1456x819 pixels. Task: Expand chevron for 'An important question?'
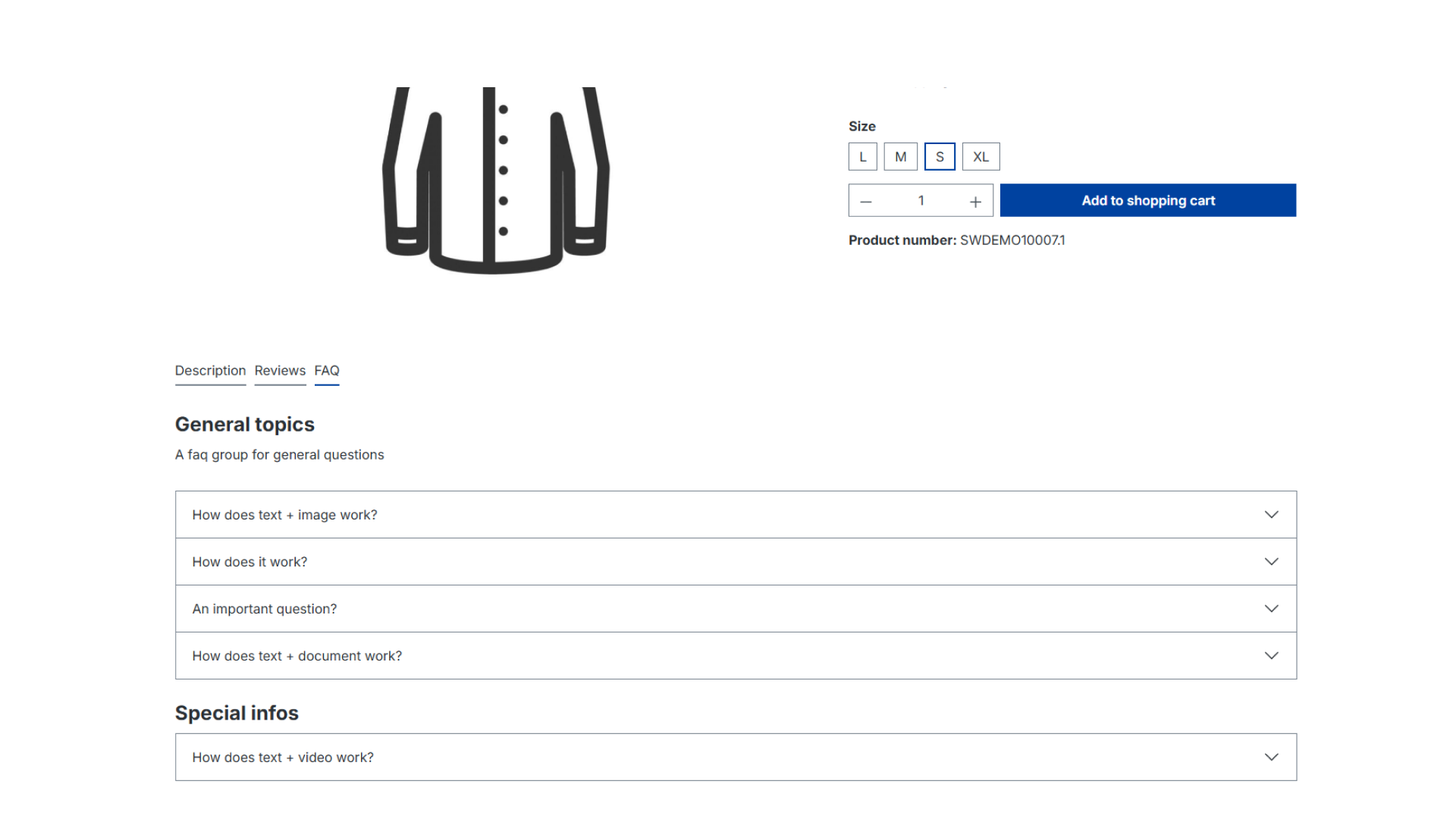pyautogui.click(x=1272, y=609)
